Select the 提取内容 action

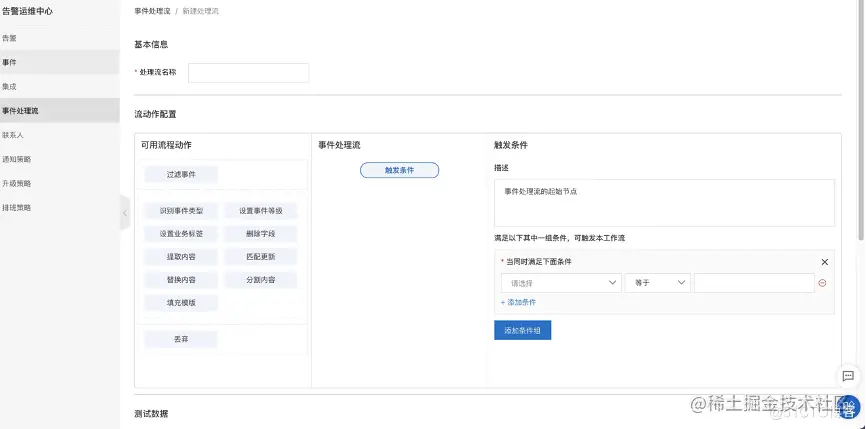pyautogui.click(x=181, y=257)
